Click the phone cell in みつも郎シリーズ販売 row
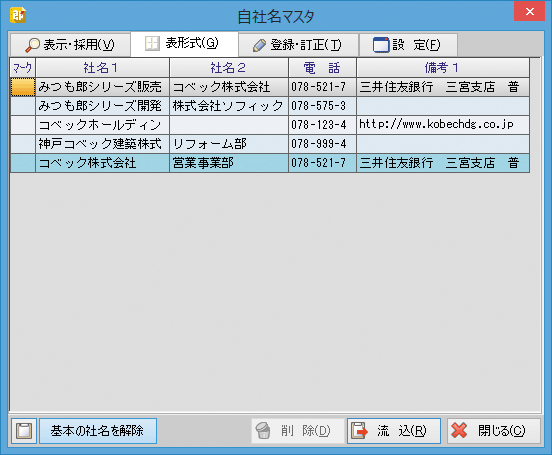 (x=322, y=87)
